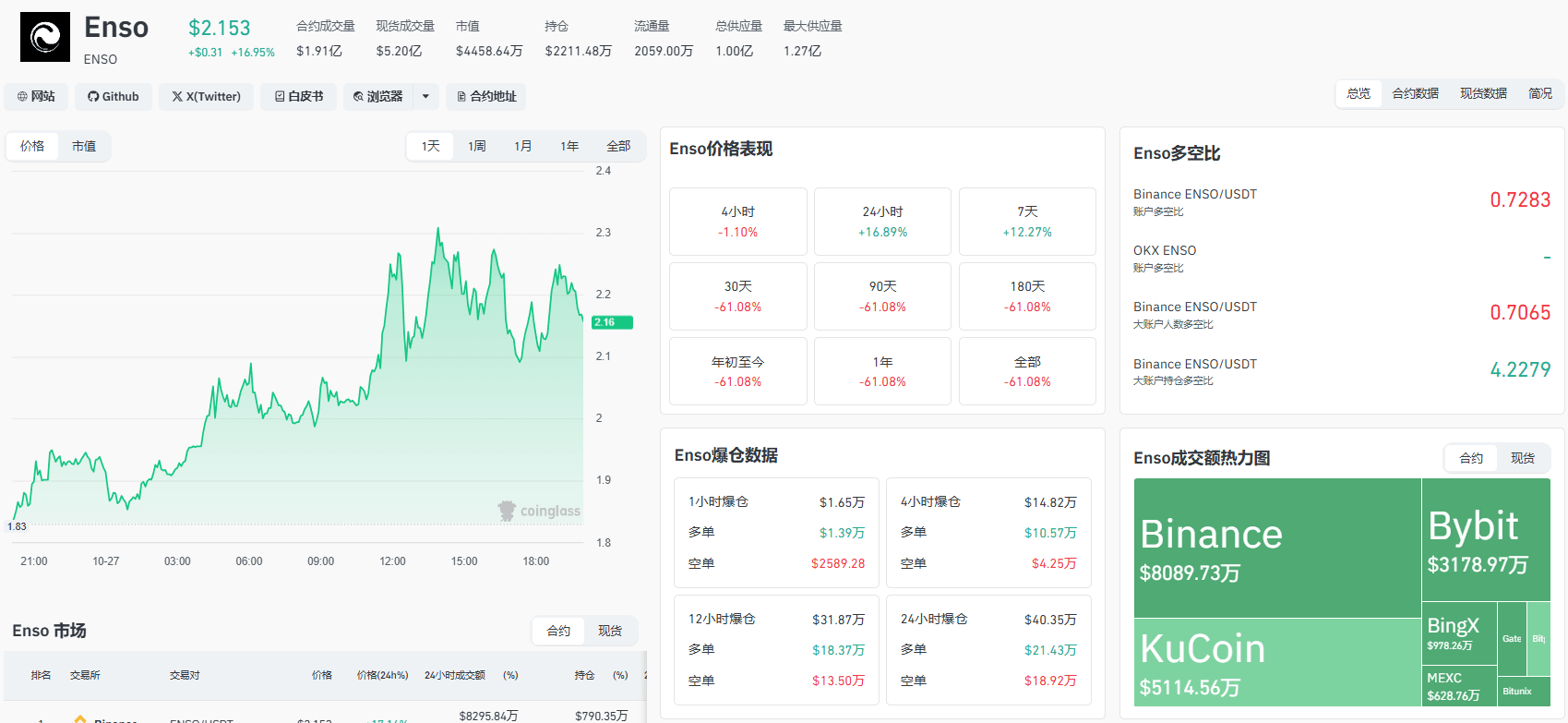This screenshot has width=1568, height=723.
Task: Click the BingX heatmap tile
Action: pos(1459,633)
